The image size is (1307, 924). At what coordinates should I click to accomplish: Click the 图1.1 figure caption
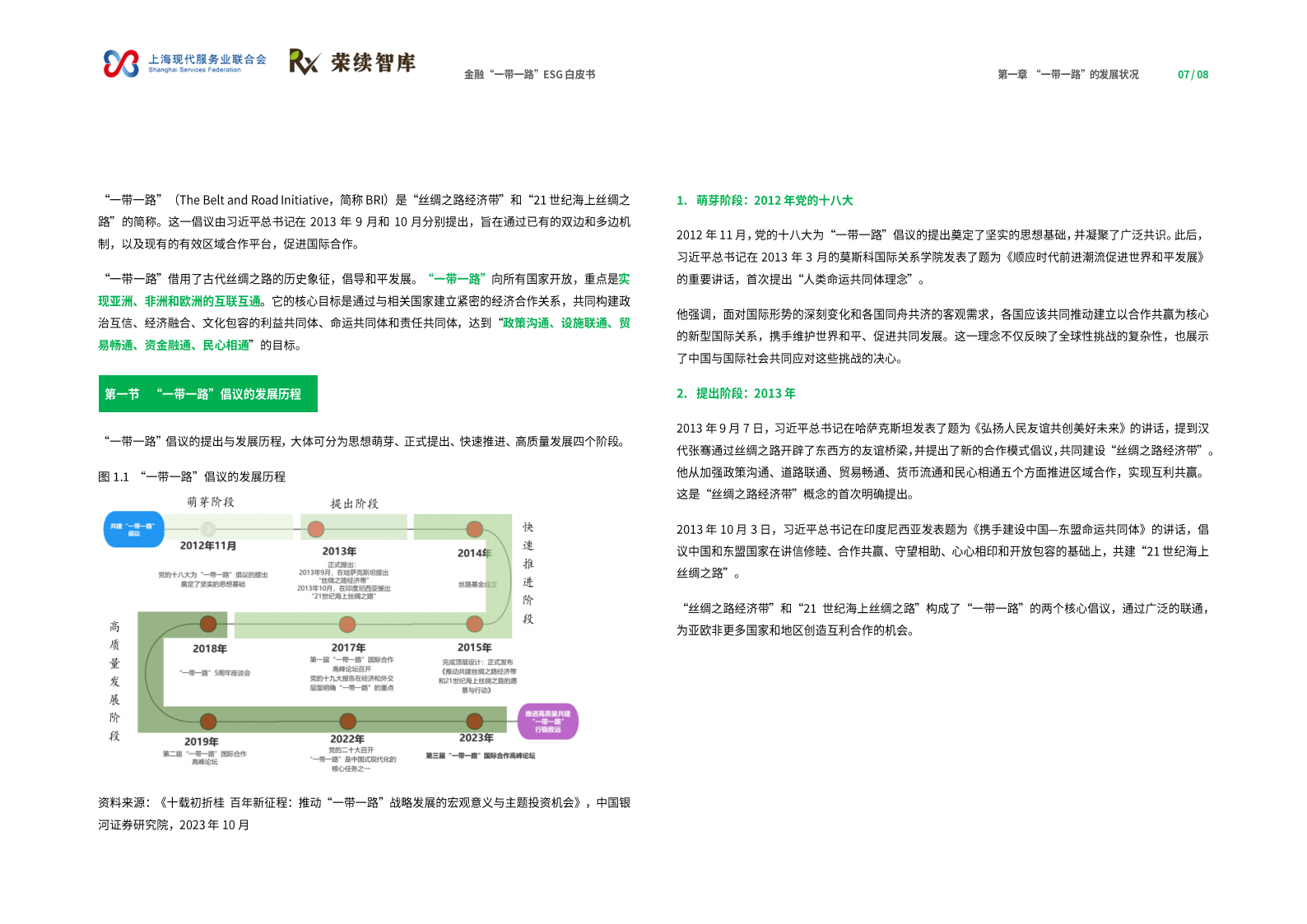pos(192,477)
